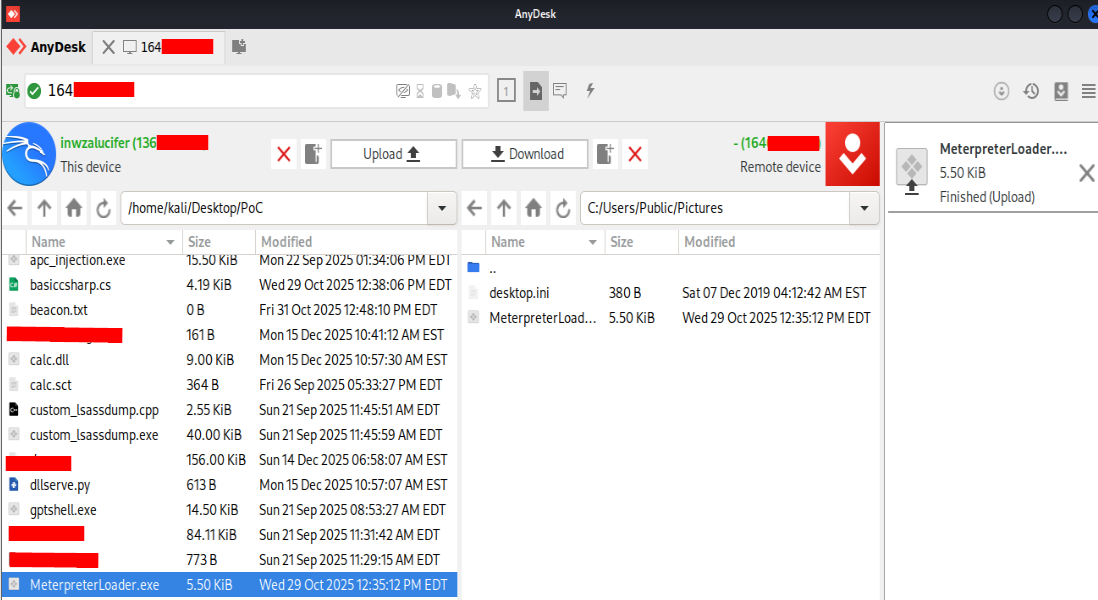
Task: Go up one level in remote browser
Action: tap(503, 208)
